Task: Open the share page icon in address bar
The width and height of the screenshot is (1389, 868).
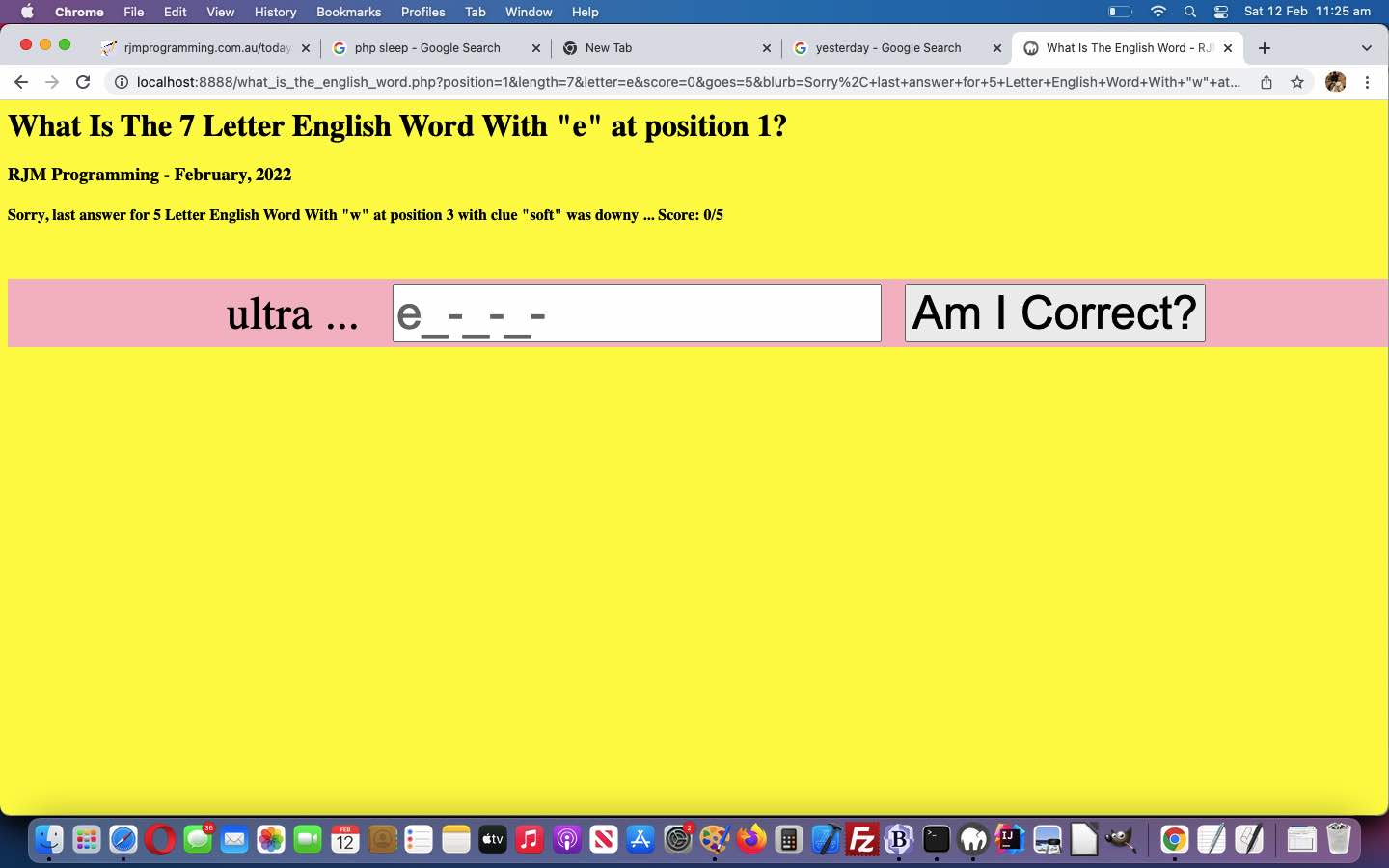Action: pyautogui.click(x=1266, y=82)
